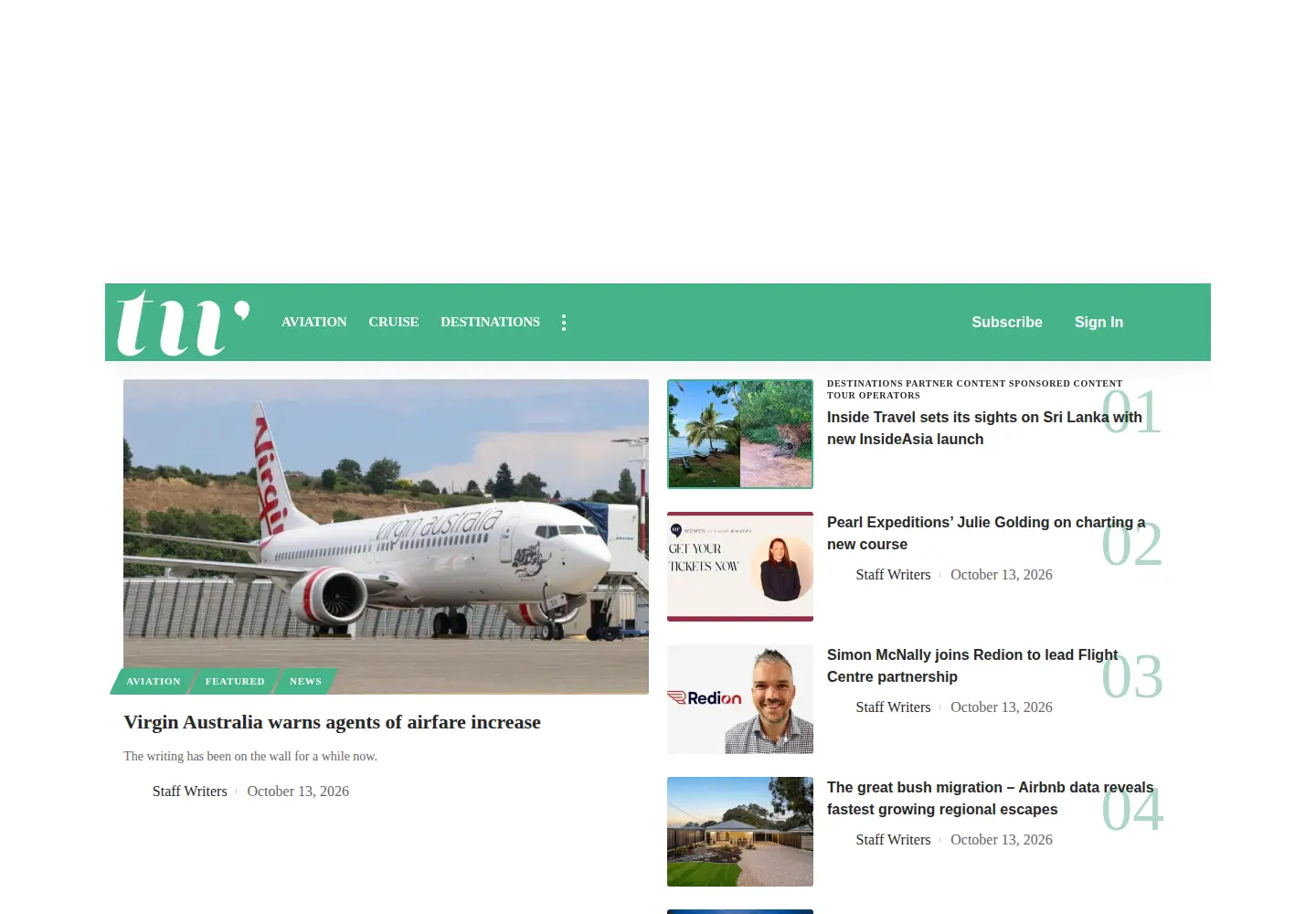Click Partner Content category label
Screen dimensions: 1316x914
click(x=955, y=384)
